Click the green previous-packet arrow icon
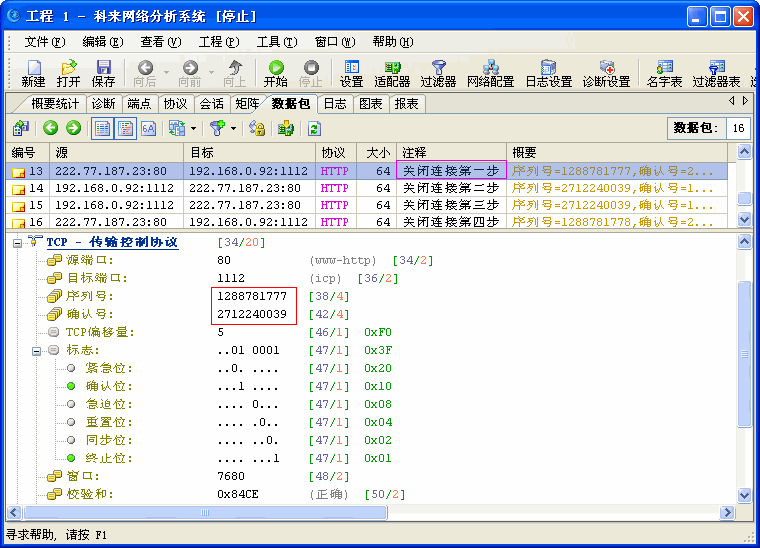 50,128
